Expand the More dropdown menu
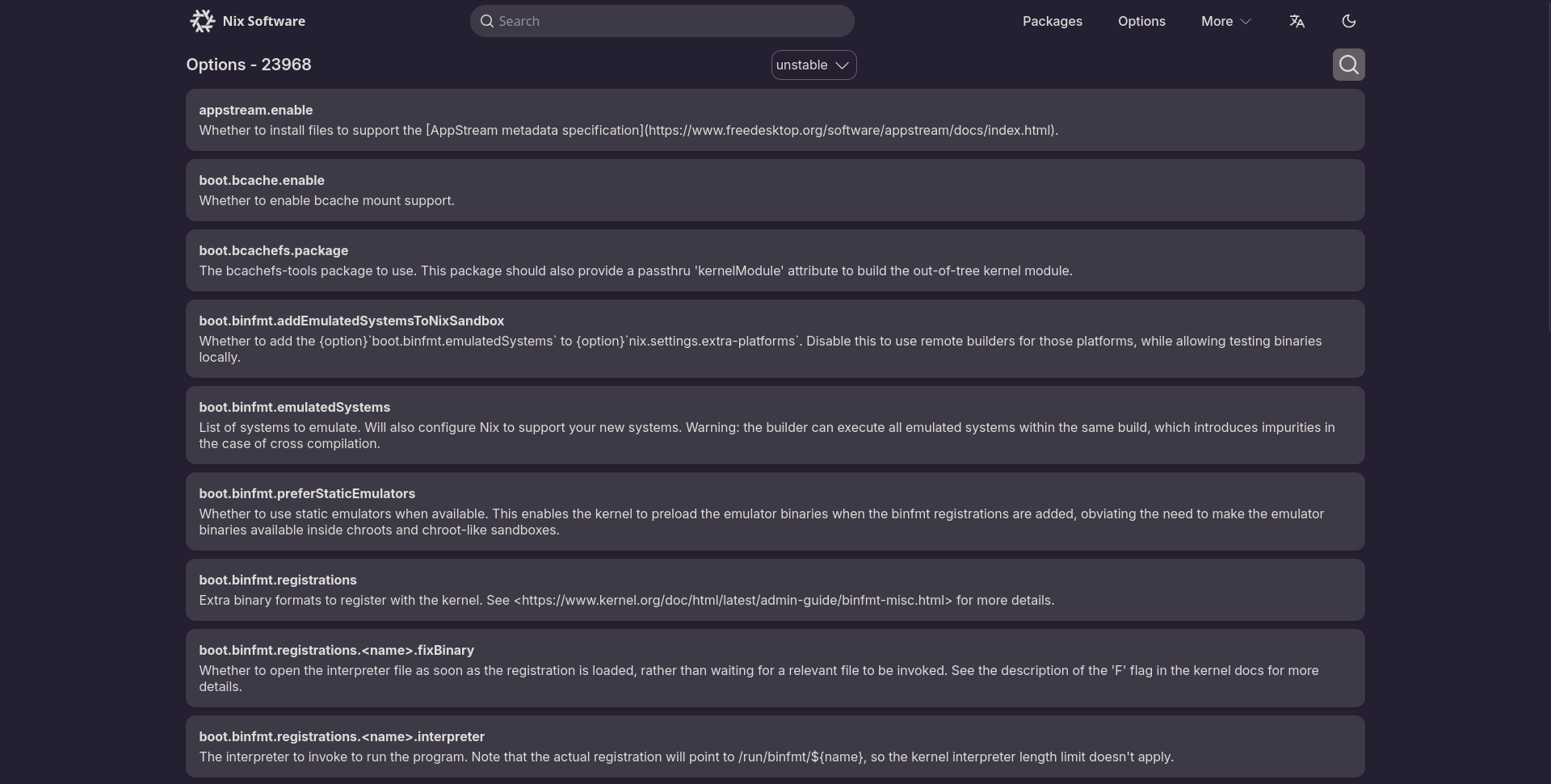This screenshot has width=1551, height=784. tap(1225, 21)
